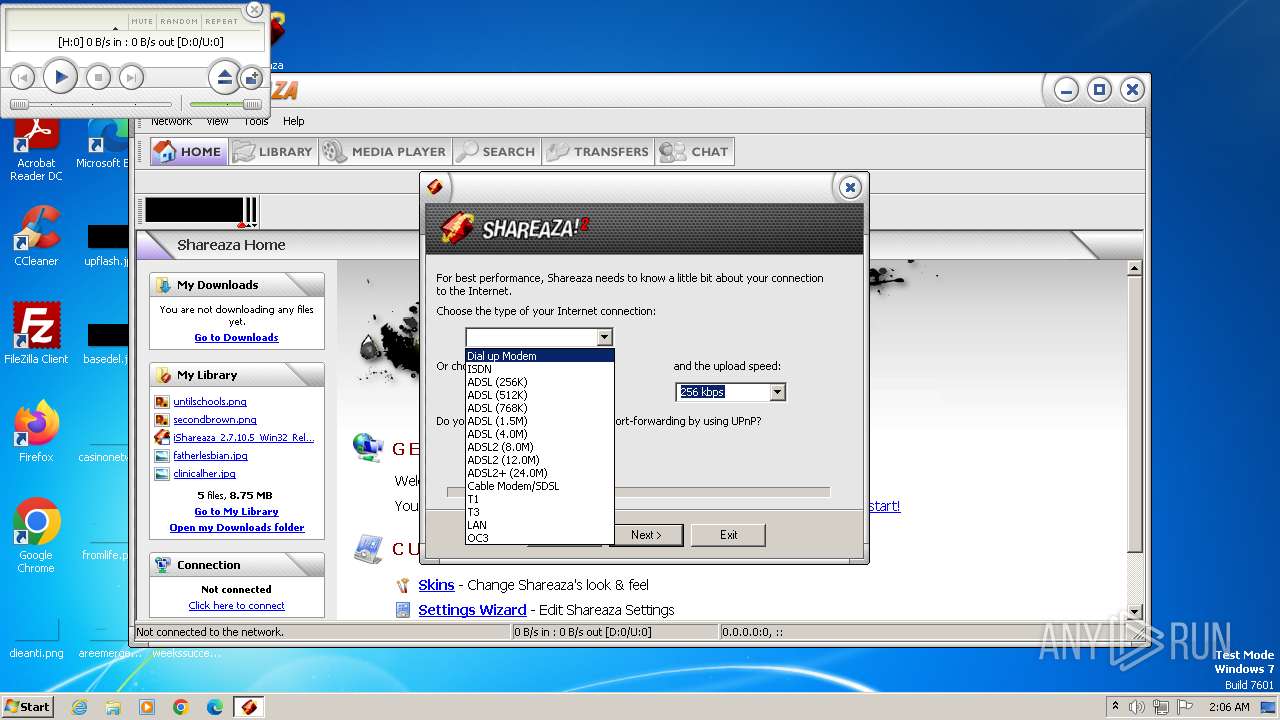Choose ADSL (768K) connection option

[539, 408]
